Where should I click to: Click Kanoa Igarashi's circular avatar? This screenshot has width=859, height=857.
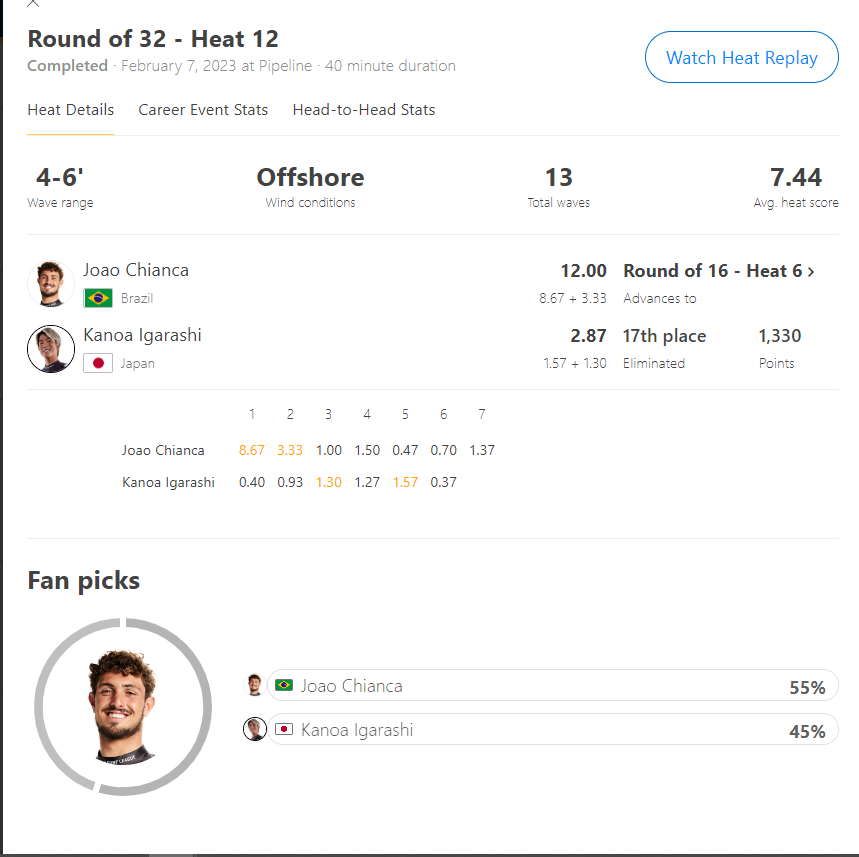pos(51,348)
